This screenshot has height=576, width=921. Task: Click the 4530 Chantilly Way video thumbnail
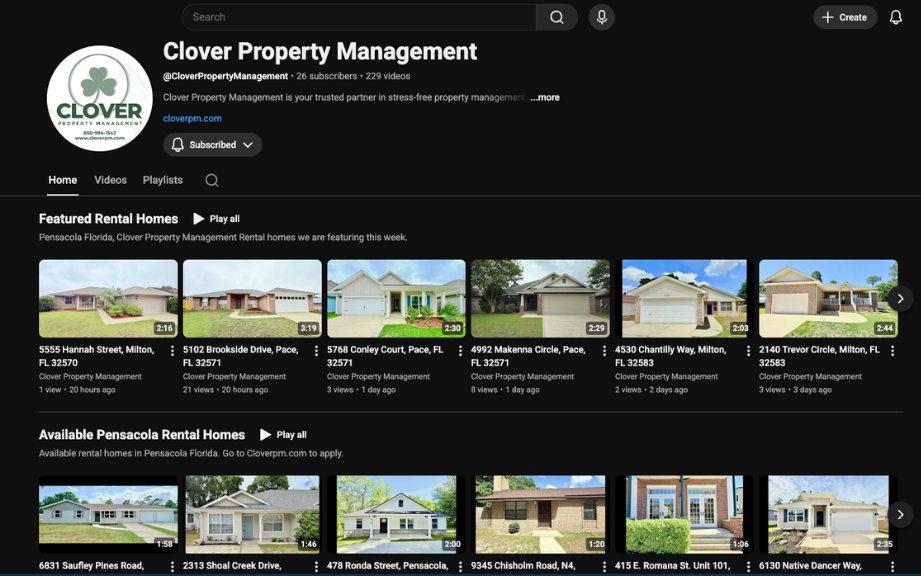(684, 298)
